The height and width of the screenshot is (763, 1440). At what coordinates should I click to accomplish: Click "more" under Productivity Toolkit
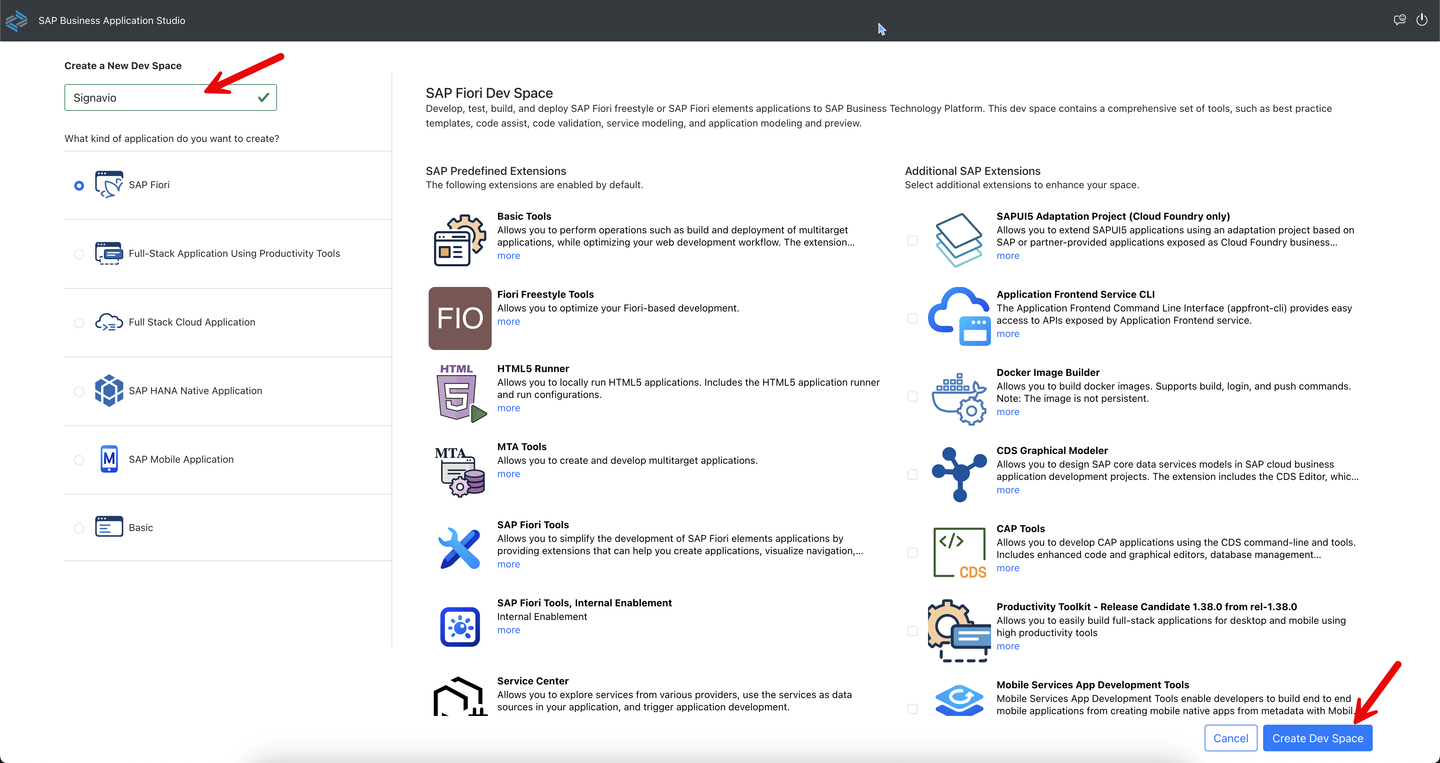pyautogui.click(x=1008, y=646)
